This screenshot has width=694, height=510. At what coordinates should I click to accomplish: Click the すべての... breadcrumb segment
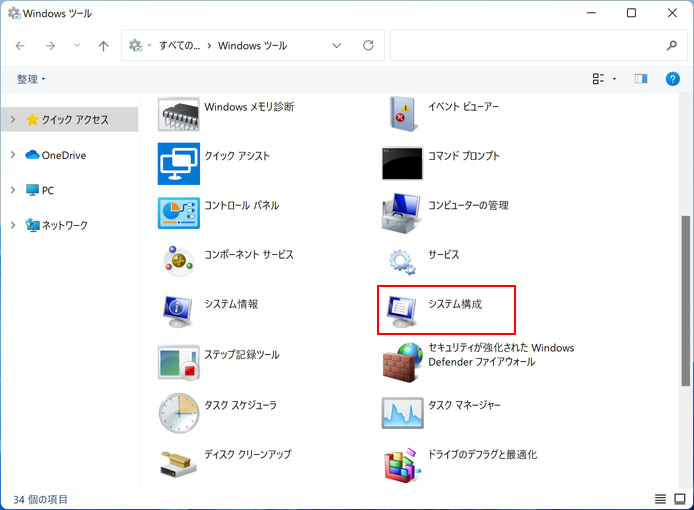[x=179, y=46]
